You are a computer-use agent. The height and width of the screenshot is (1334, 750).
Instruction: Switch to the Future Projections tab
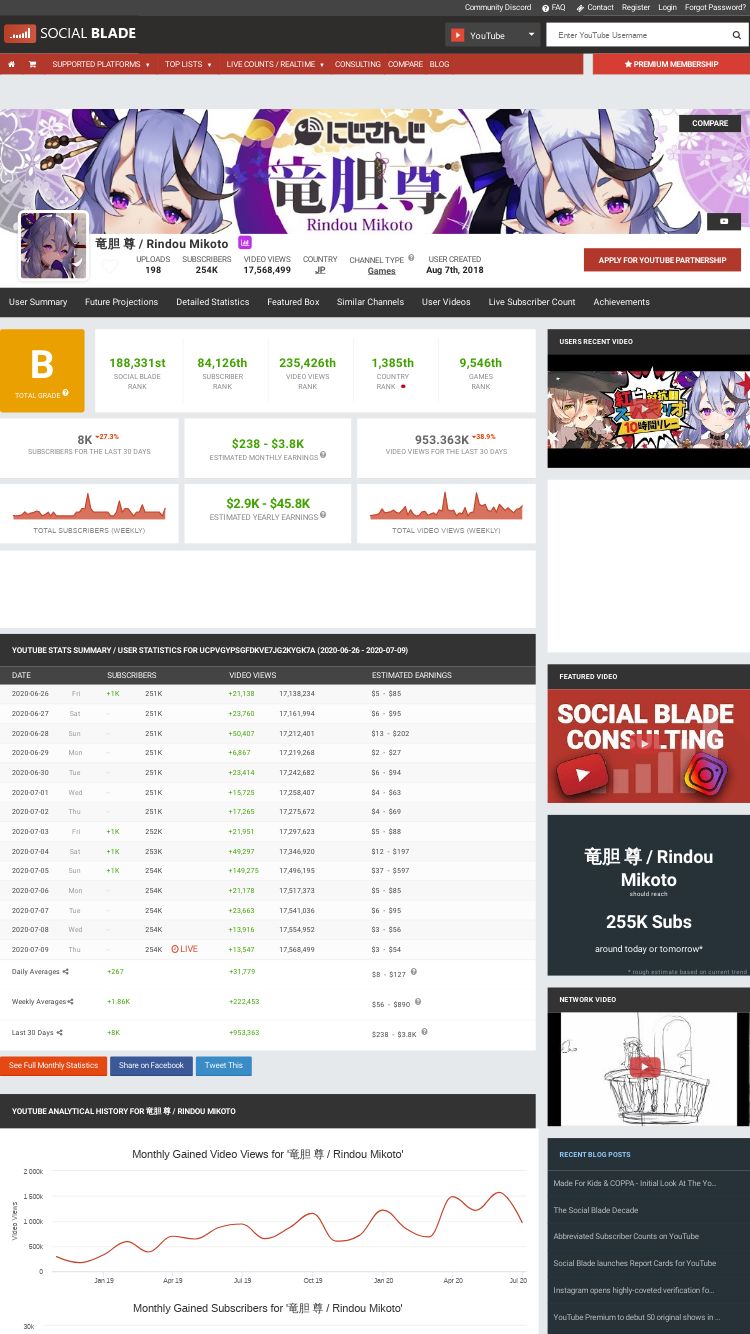click(x=121, y=302)
